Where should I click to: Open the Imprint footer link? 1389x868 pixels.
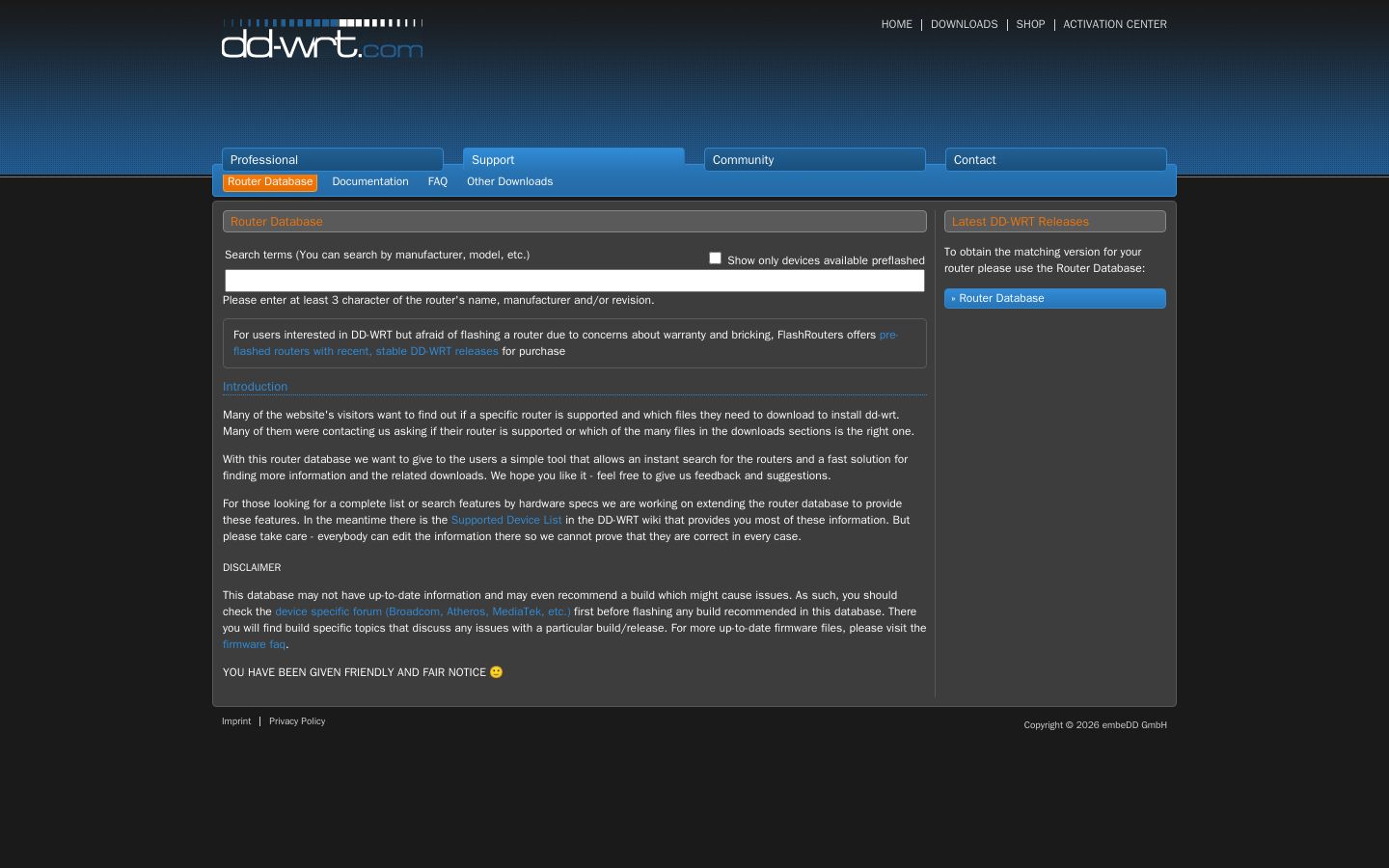(236, 721)
